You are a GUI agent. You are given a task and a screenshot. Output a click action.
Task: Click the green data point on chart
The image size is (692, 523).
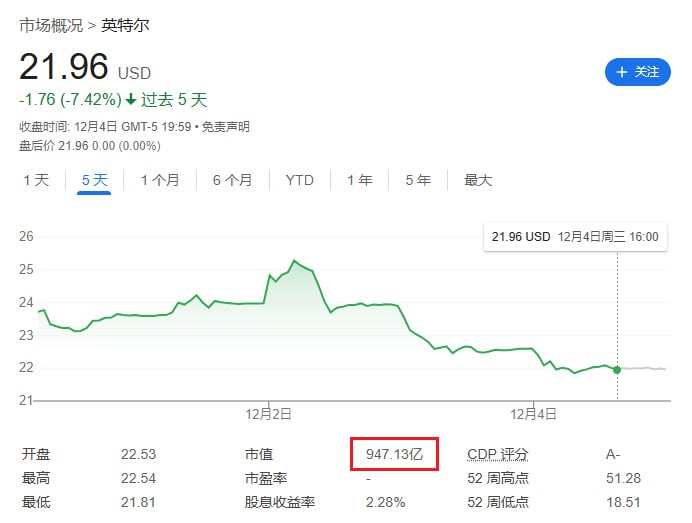coord(617,370)
